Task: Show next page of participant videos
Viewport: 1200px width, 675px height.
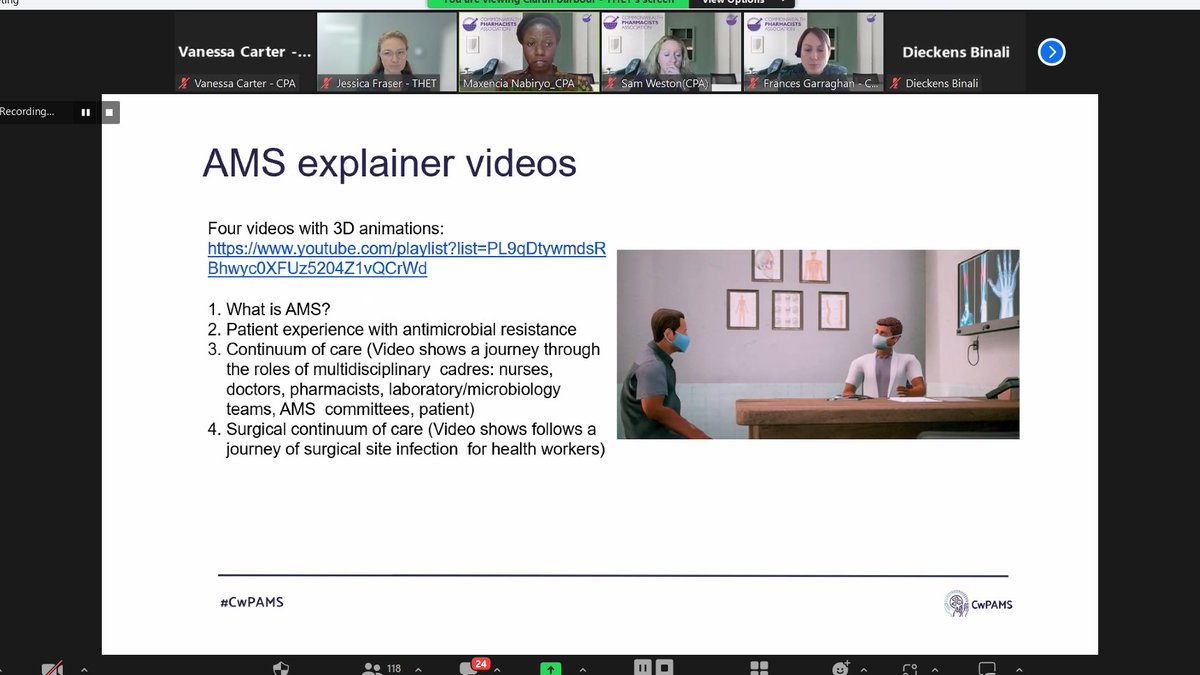Action: click(x=1051, y=52)
